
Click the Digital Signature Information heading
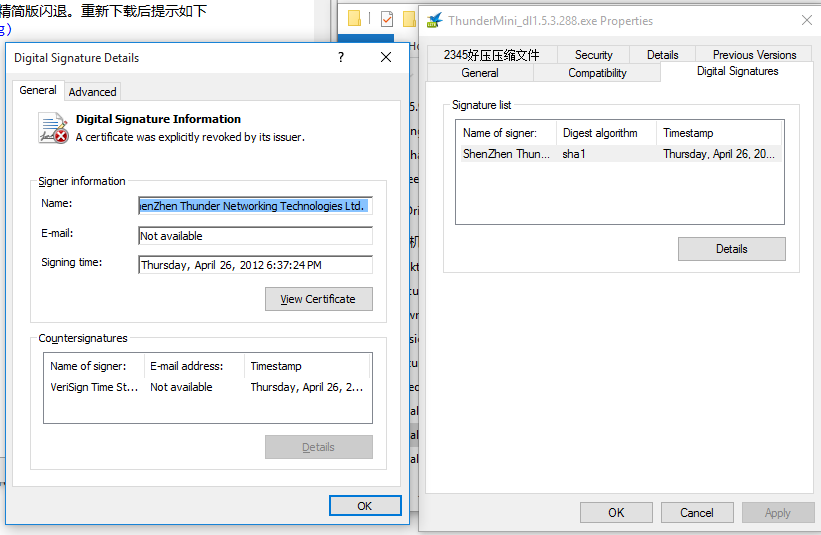point(158,119)
